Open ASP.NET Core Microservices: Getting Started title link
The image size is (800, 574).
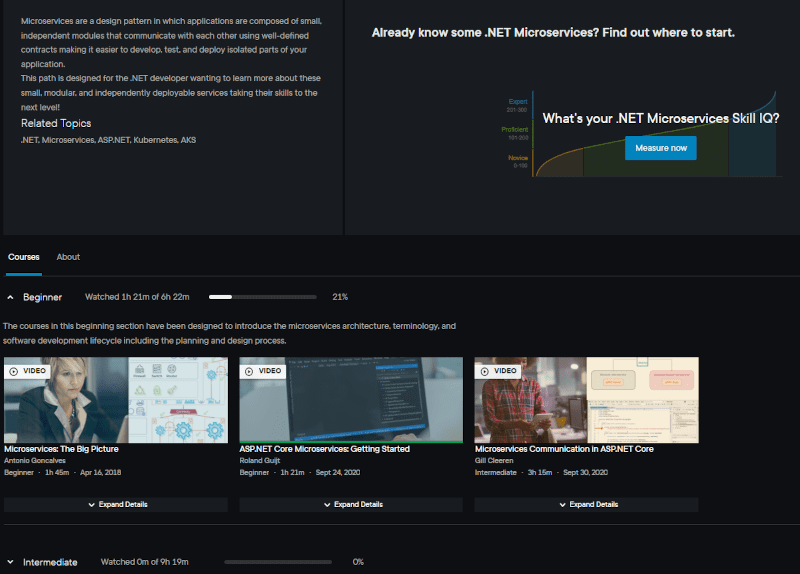coord(324,449)
